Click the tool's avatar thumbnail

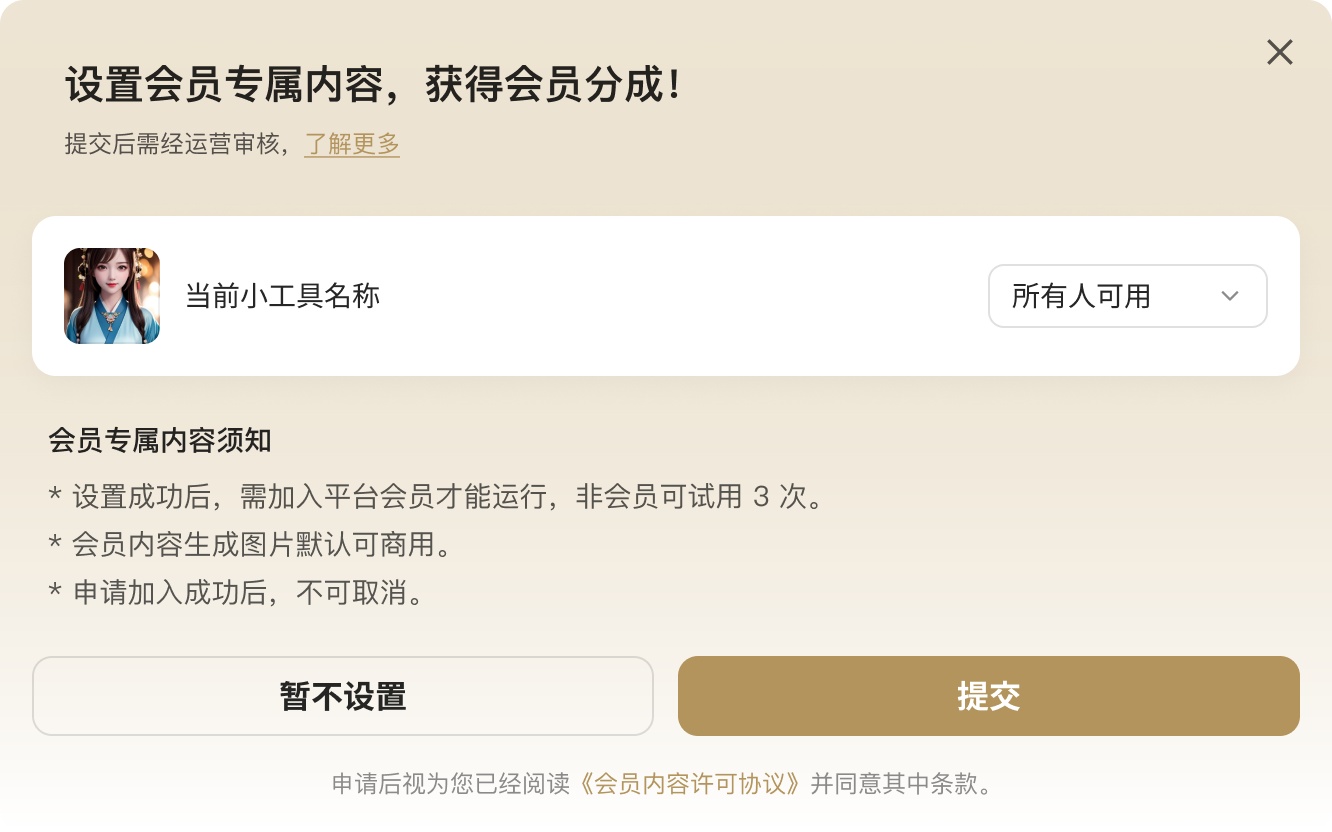[112, 296]
